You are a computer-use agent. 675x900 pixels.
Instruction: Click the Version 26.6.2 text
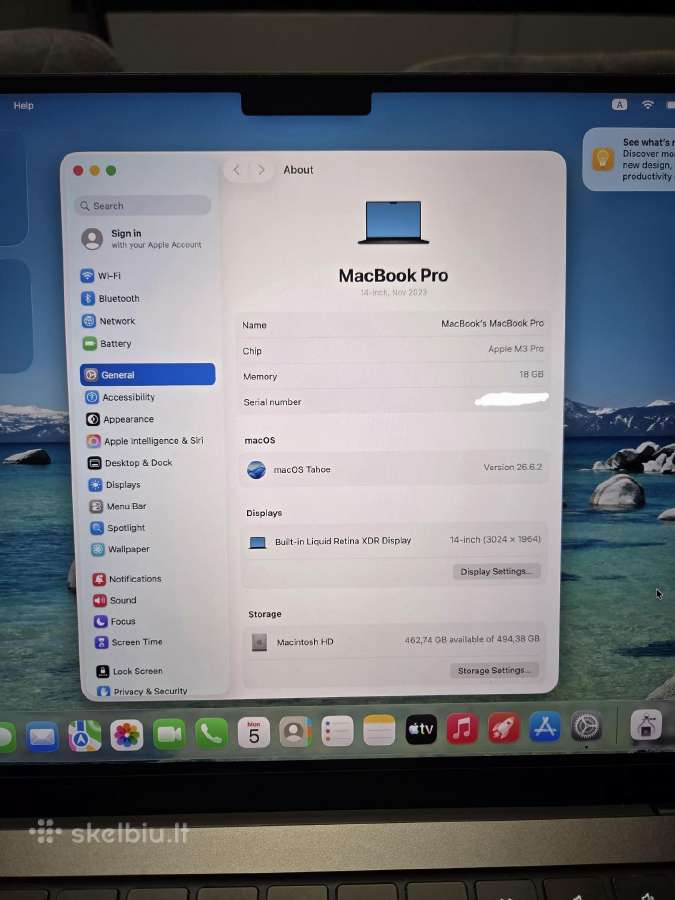point(513,467)
